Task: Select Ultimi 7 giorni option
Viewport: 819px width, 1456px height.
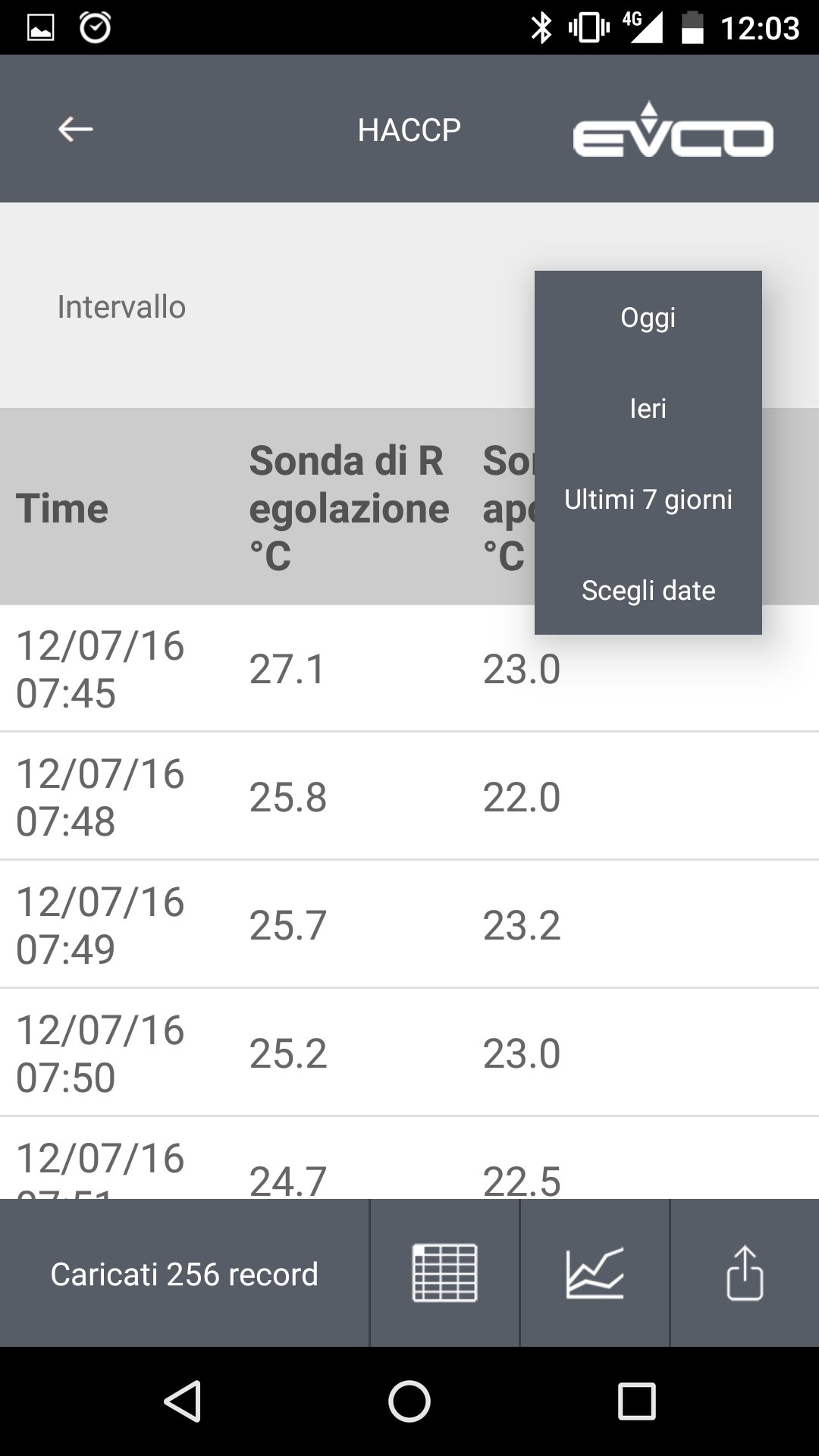Action: coord(648,499)
